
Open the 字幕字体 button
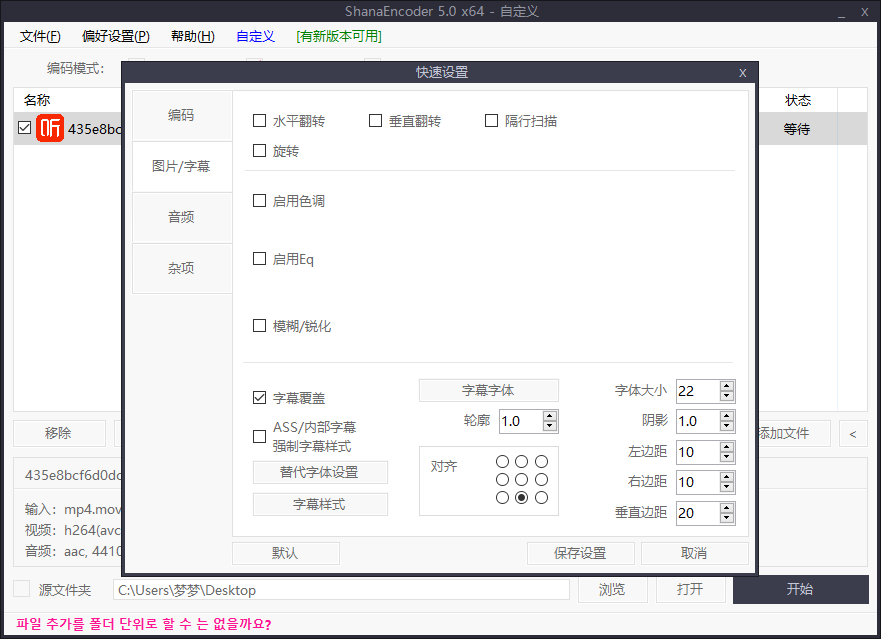coord(489,391)
